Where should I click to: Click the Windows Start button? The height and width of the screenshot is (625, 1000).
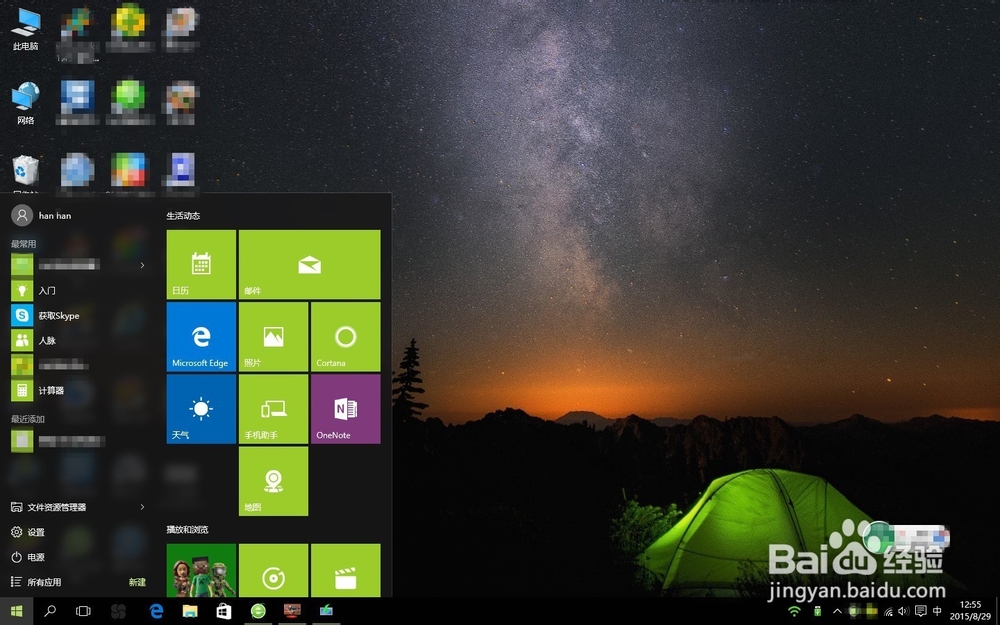17,611
